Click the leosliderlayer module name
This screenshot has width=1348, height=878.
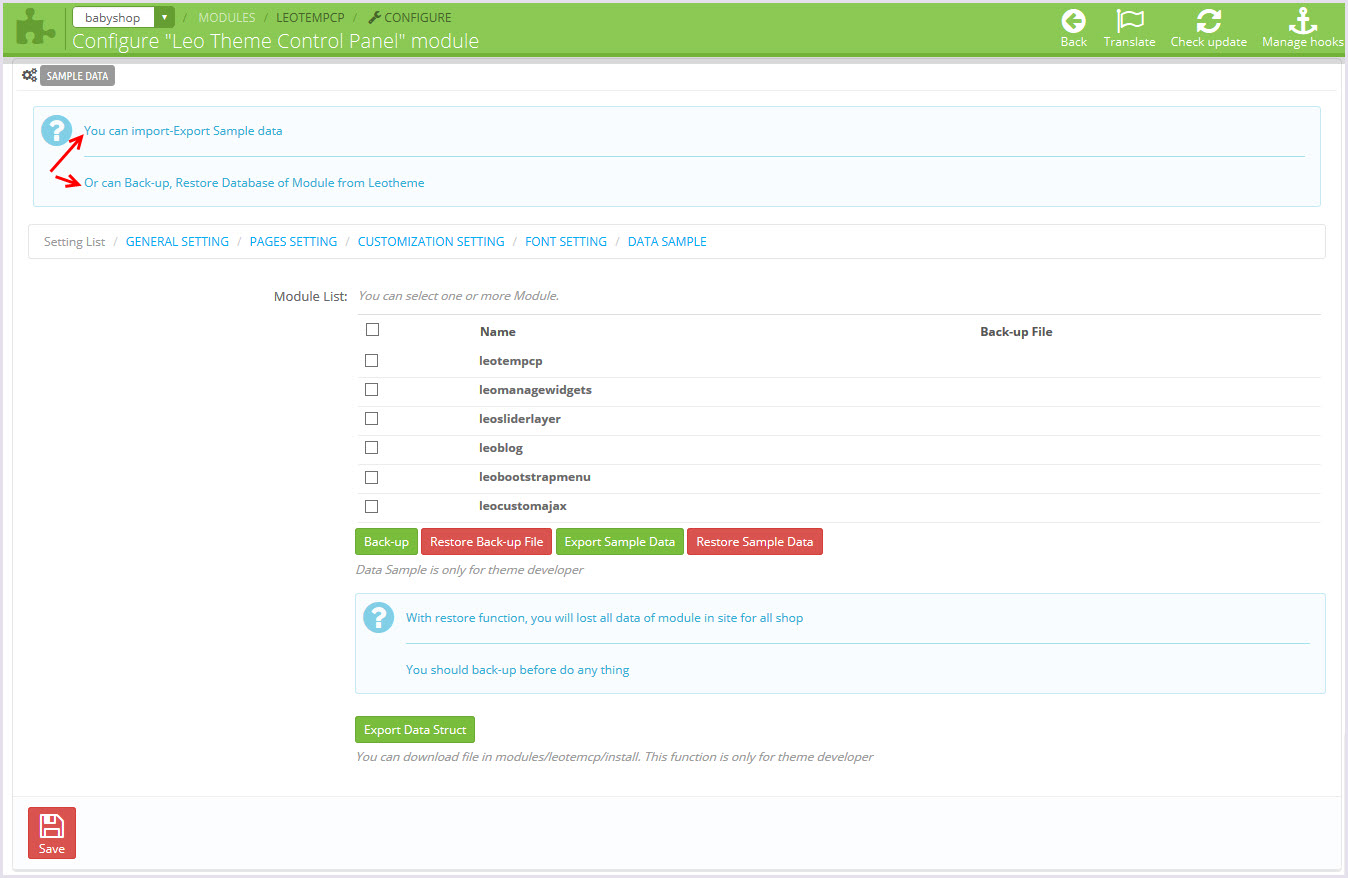(520, 418)
